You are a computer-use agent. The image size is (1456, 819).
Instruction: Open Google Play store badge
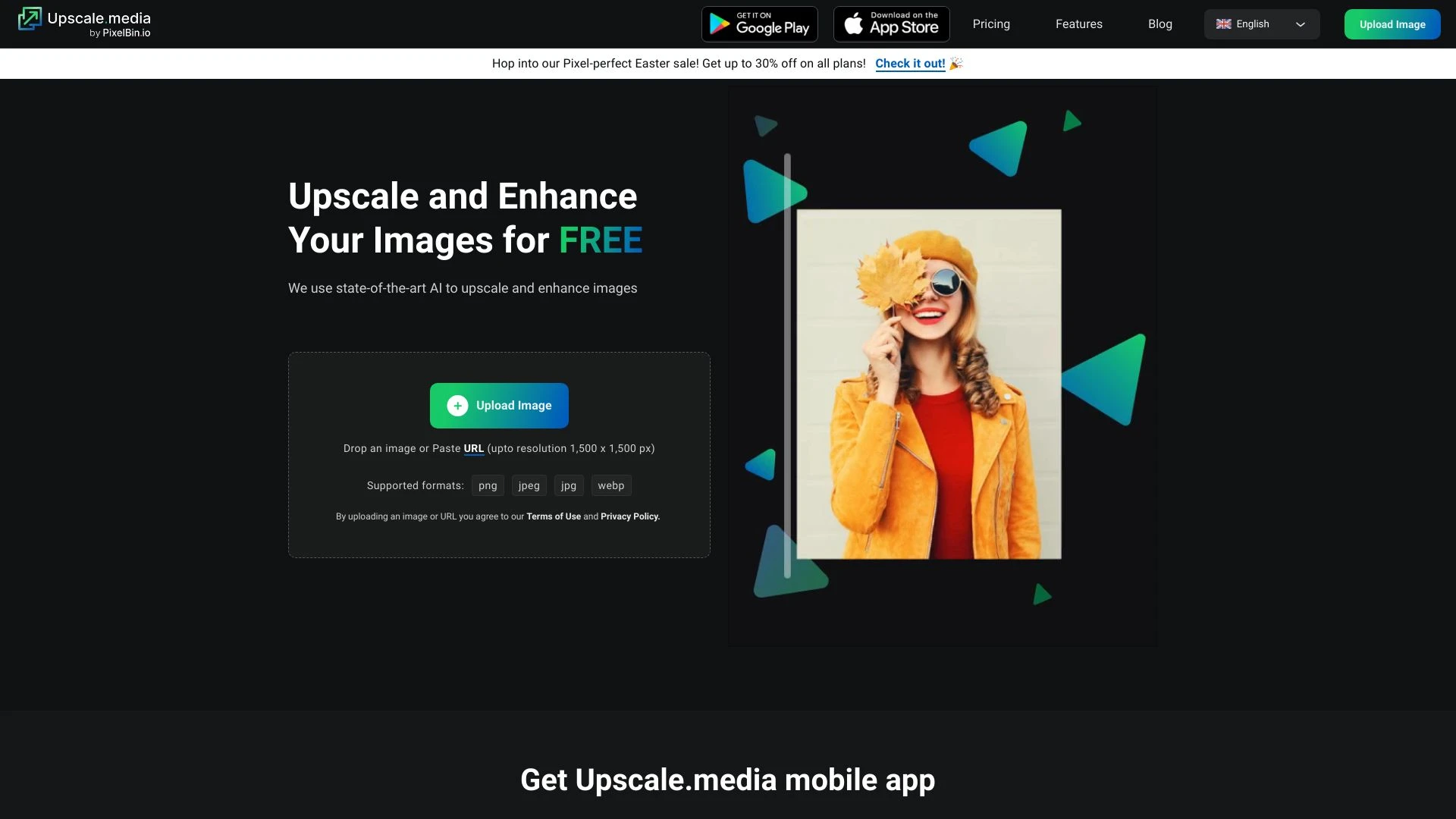pyautogui.click(x=759, y=24)
